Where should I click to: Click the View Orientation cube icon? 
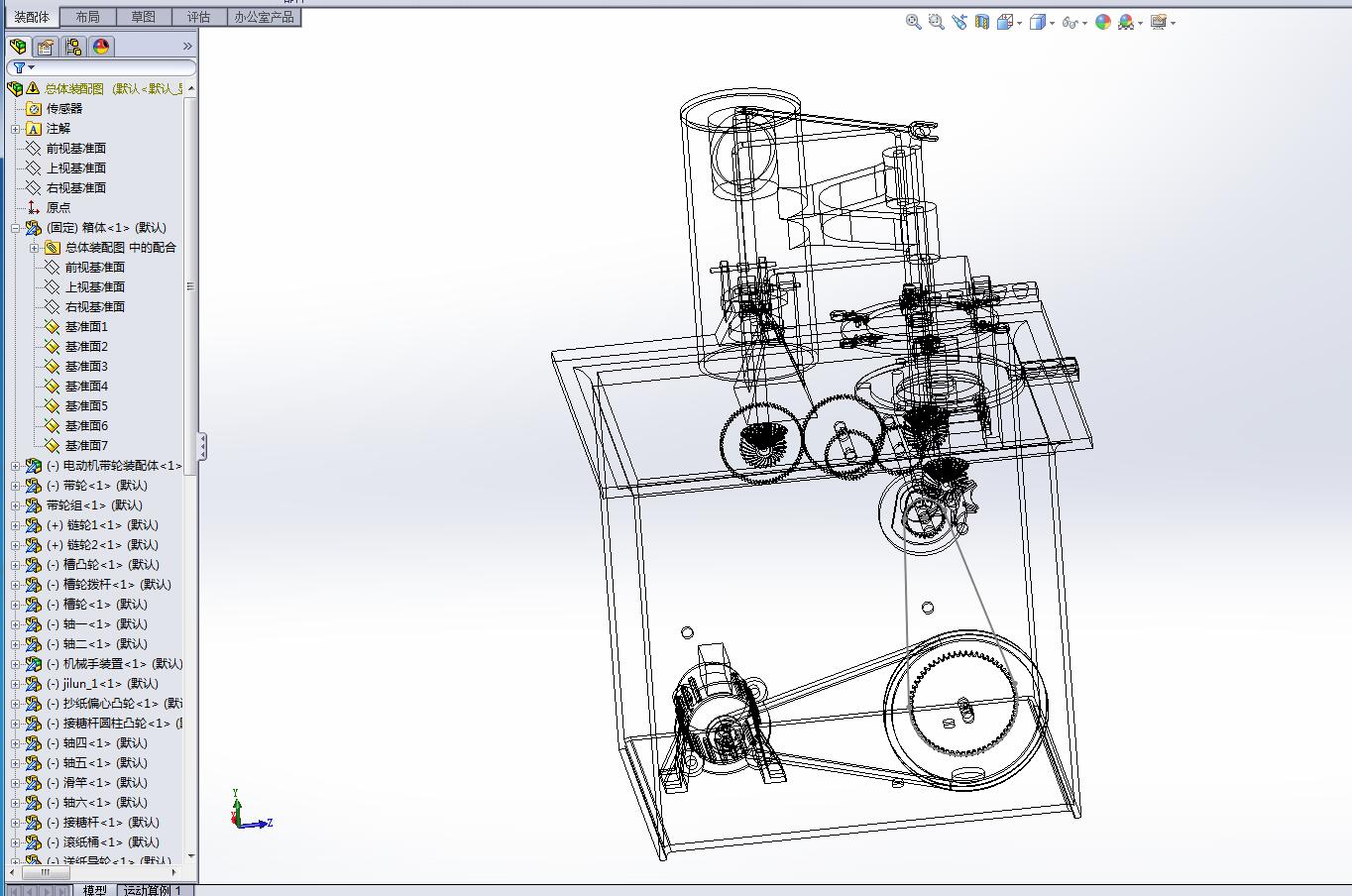click(x=1004, y=22)
